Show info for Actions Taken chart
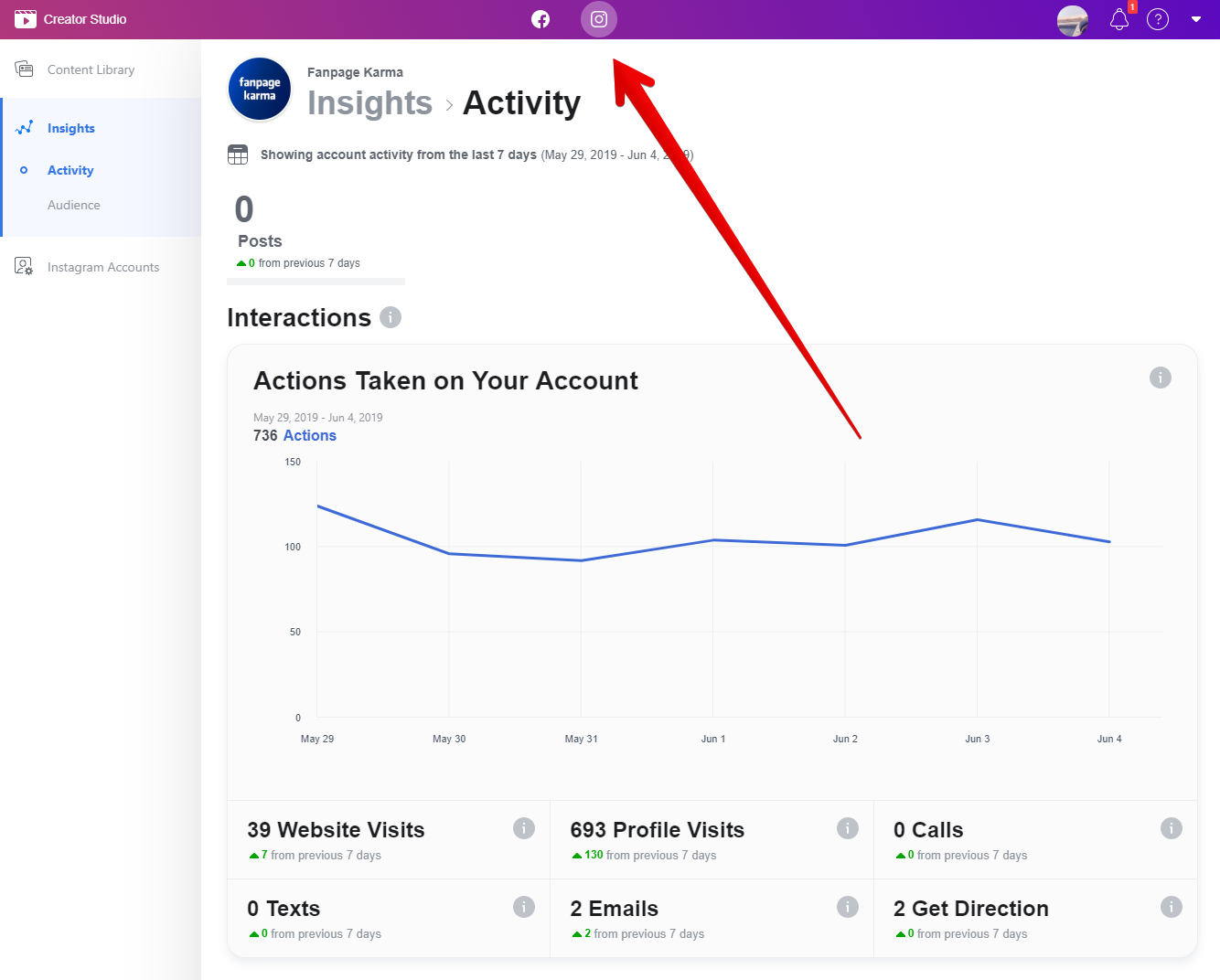This screenshot has width=1220, height=980. (1161, 378)
